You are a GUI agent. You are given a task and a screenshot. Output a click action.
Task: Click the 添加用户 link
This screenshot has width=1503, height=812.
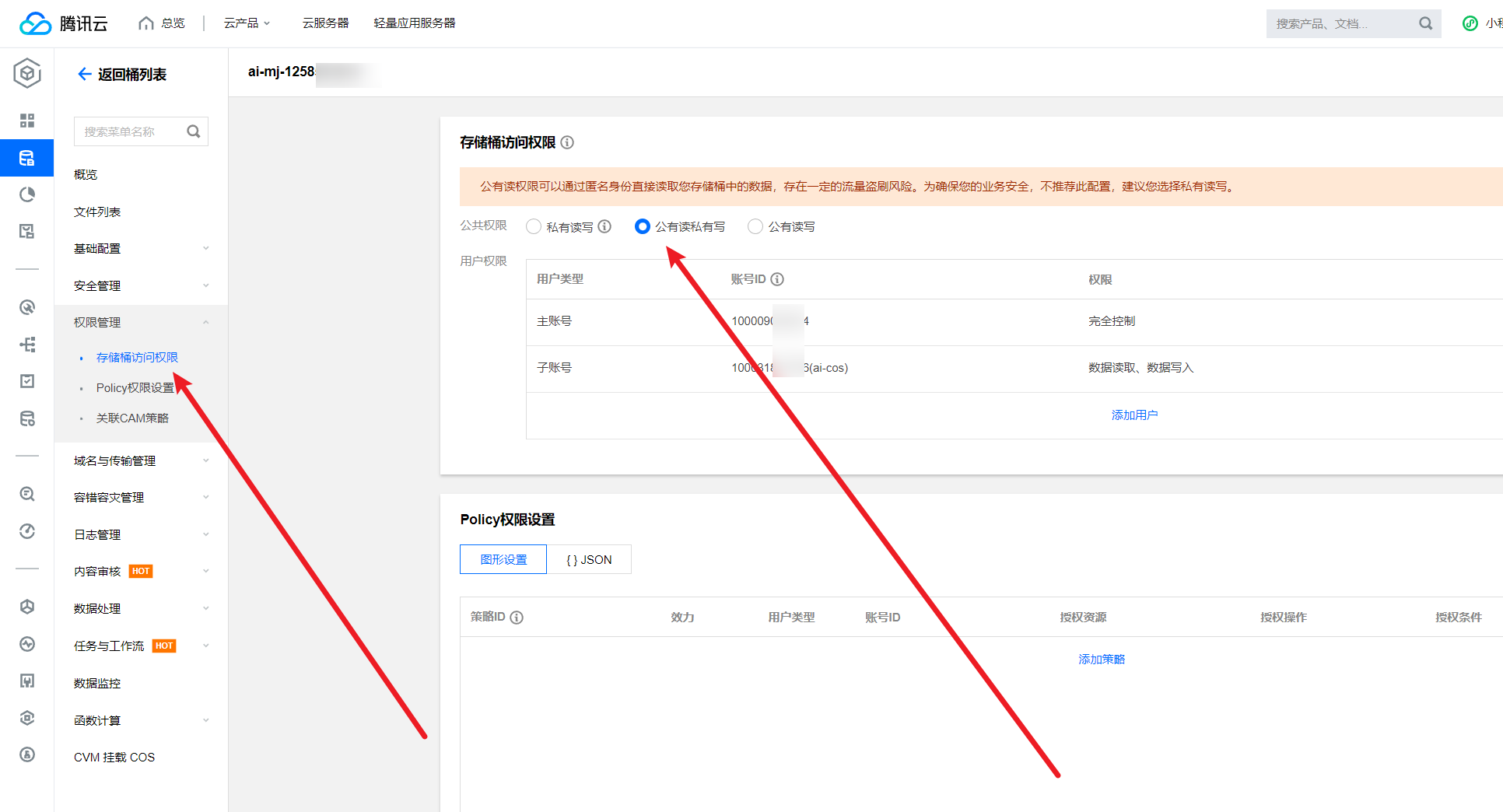pos(1134,415)
